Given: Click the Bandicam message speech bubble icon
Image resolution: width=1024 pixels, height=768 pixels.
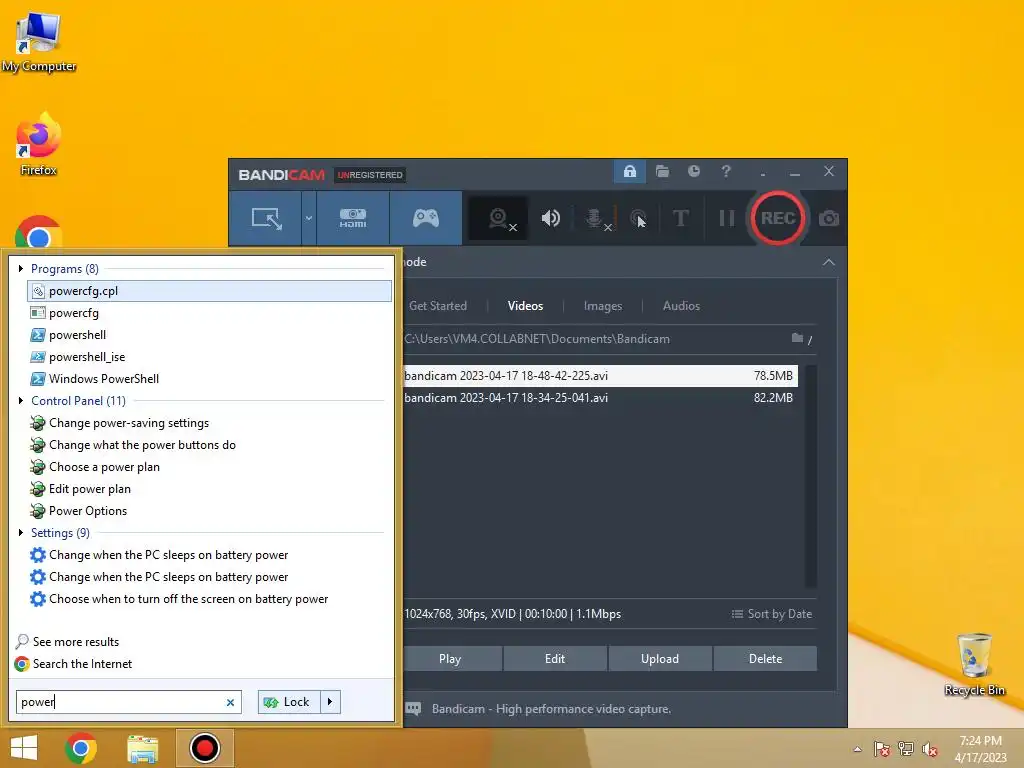Looking at the screenshot, I should [x=413, y=709].
